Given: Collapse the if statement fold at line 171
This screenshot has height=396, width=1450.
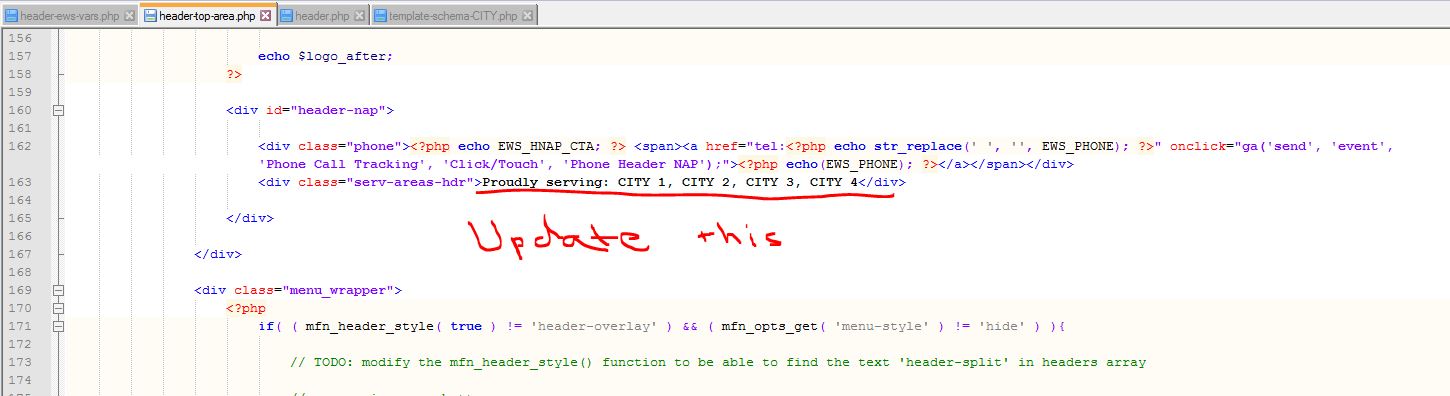Looking at the screenshot, I should click(x=58, y=326).
